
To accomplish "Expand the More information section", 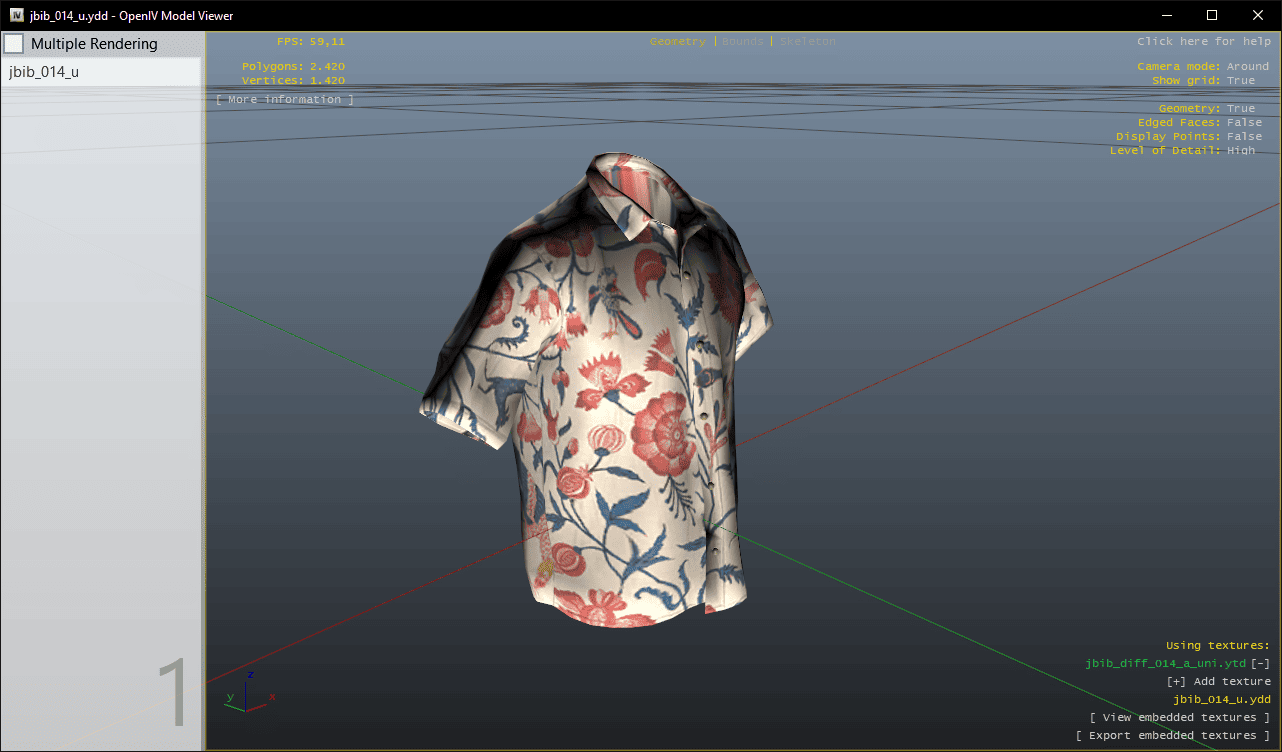I will (x=285, y=99).
